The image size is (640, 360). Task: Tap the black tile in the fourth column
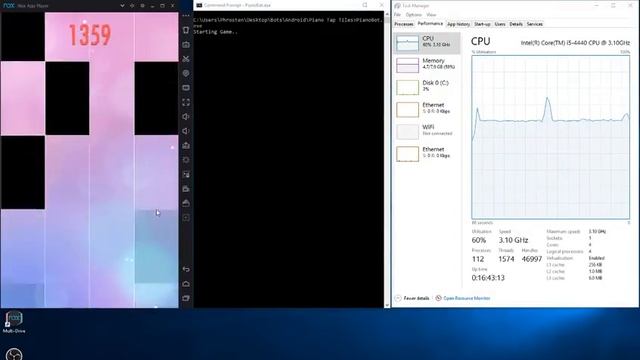click(156, 98)
